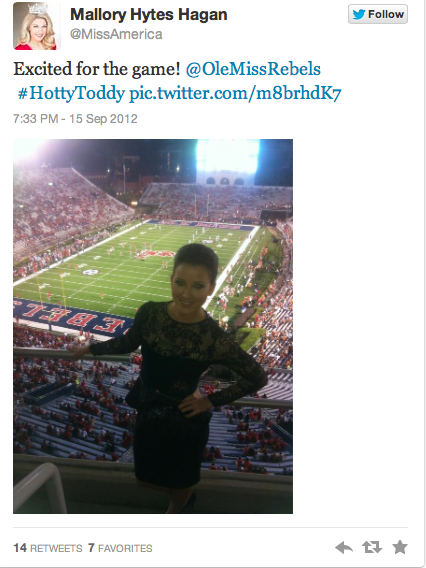Open the #HottyToddy hashtag link
Viewport: 426px width, 568px height.
click(71, 93)
